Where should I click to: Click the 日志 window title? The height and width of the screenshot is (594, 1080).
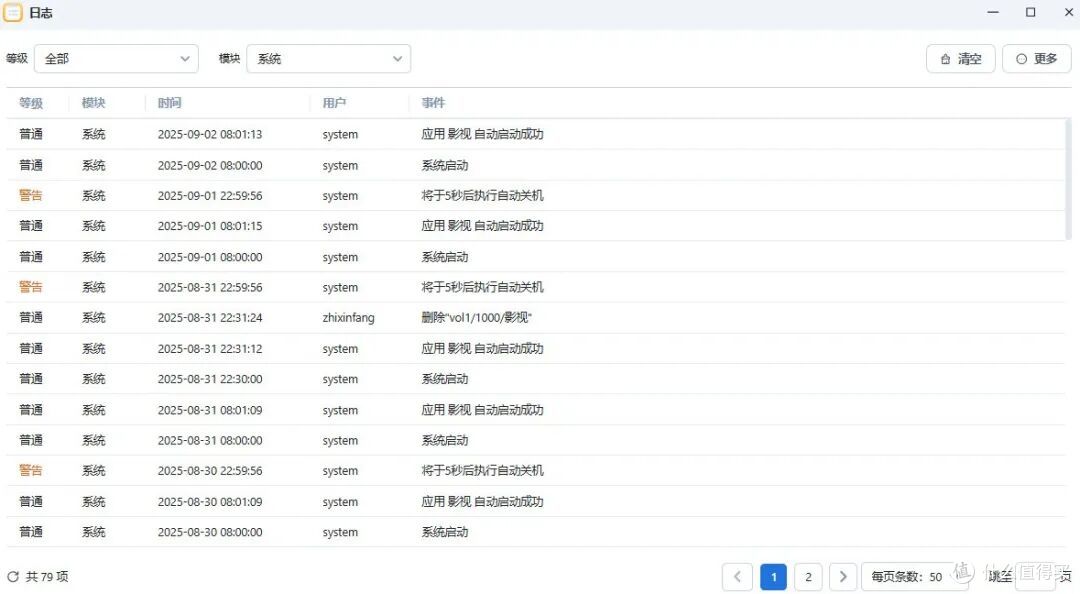point(41,12)
